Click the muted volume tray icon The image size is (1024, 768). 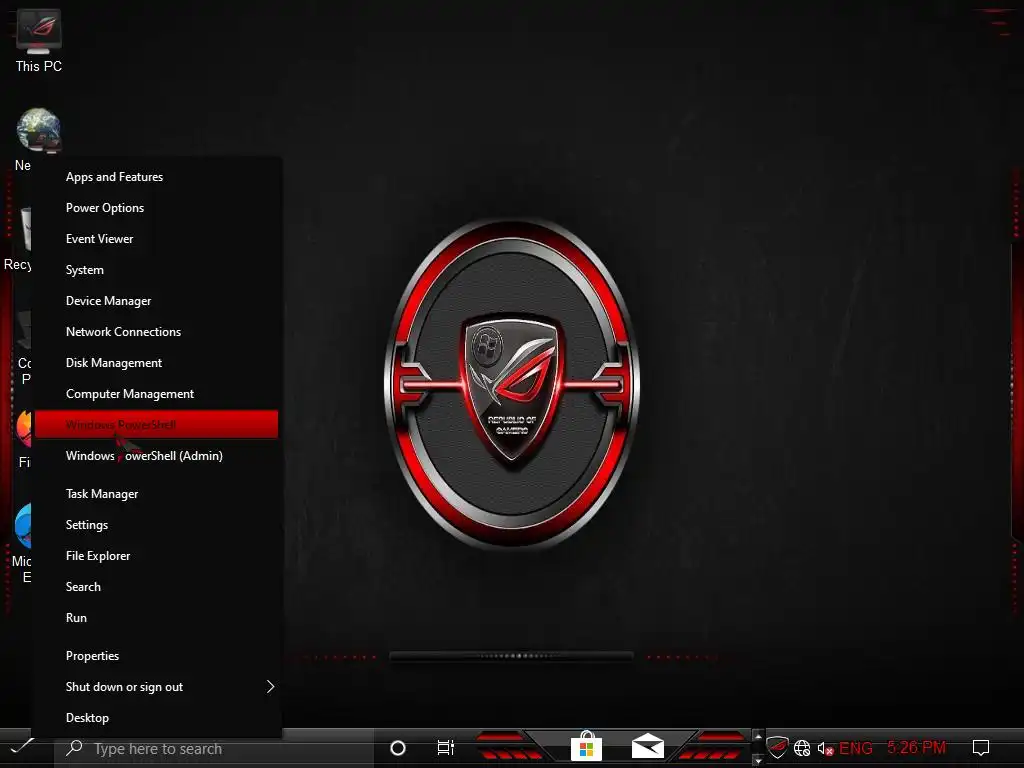[x=825, y=748]
